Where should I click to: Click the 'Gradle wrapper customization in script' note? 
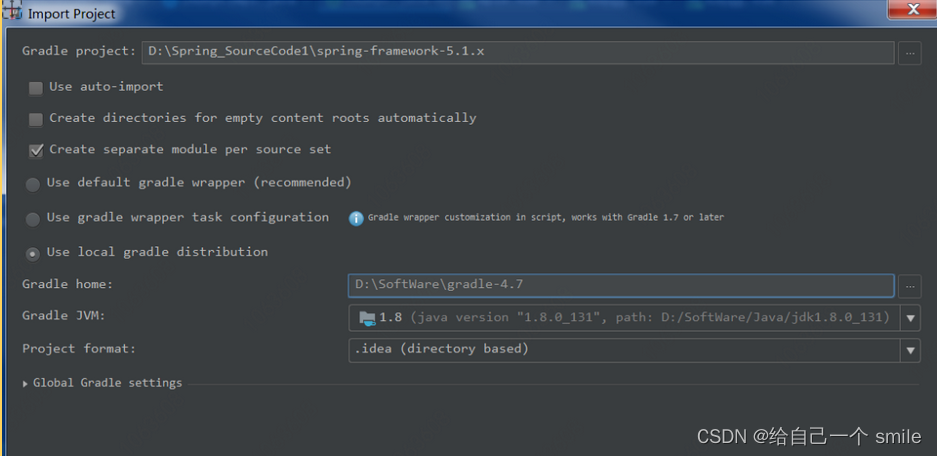point(546,218)
